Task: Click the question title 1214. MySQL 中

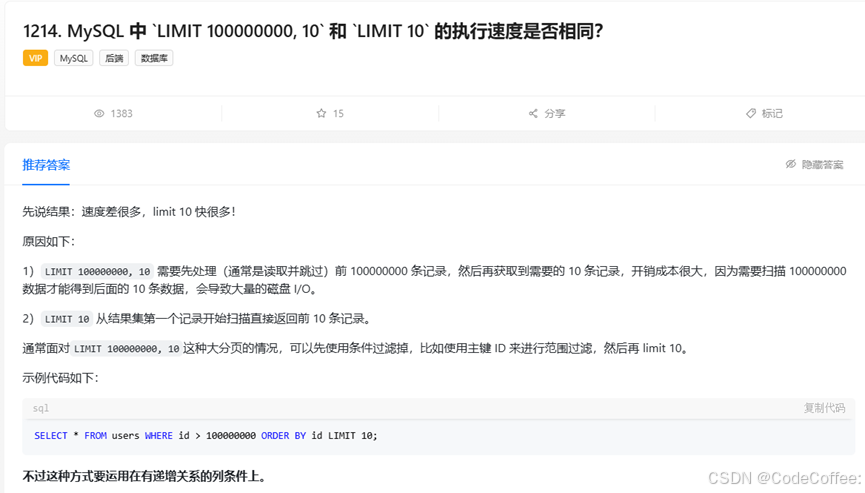Action: (313, 31)
